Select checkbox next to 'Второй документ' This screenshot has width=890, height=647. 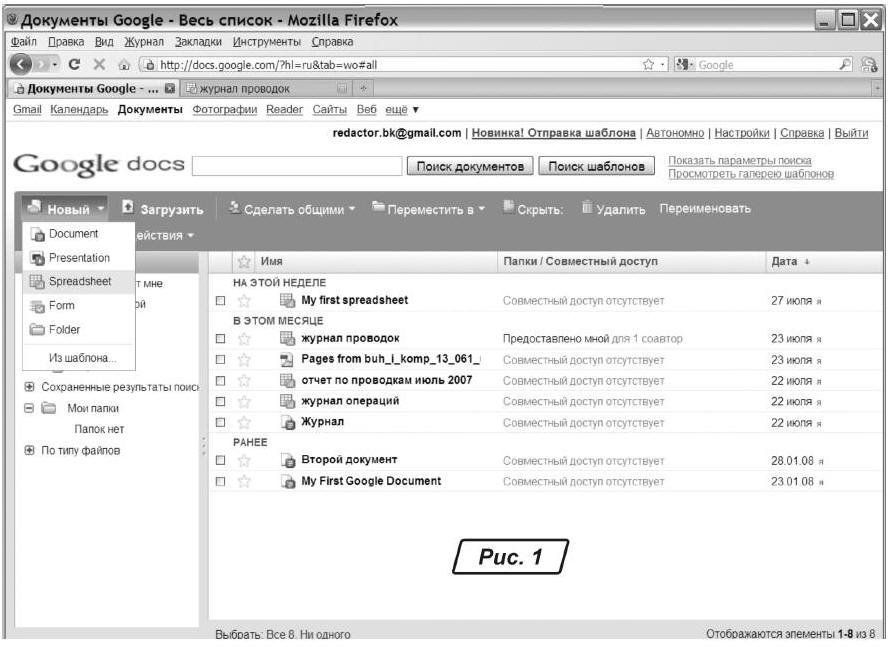point(220,461)
